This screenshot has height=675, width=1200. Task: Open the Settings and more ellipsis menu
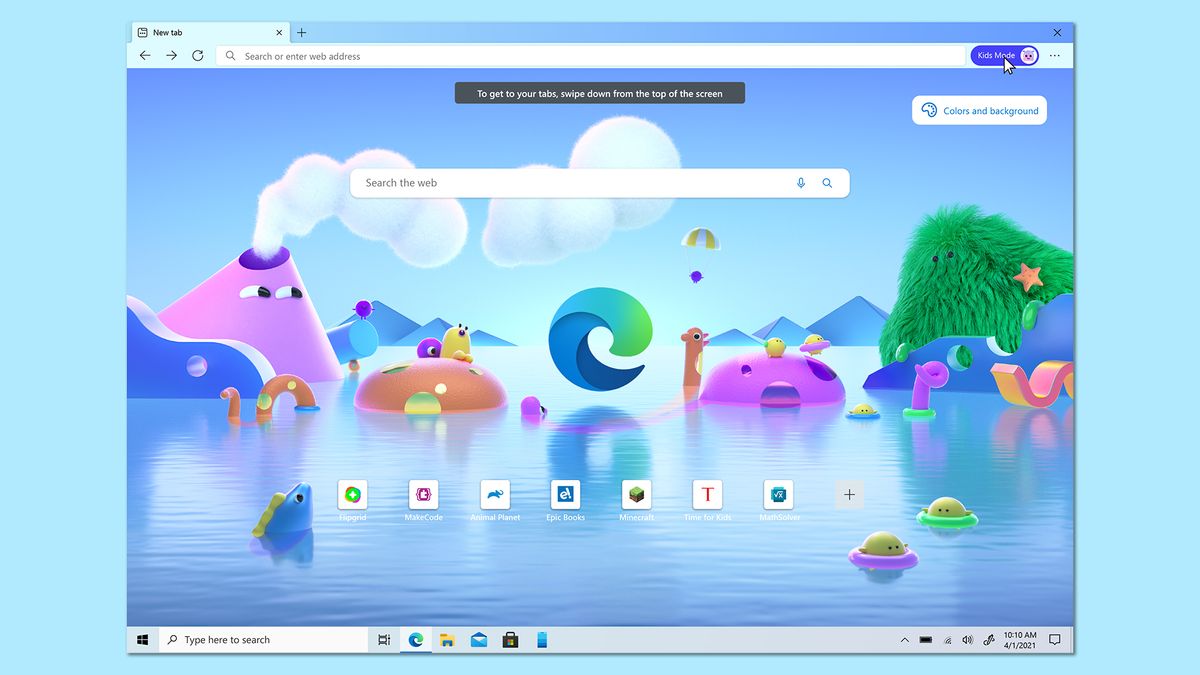point(1055,56)
